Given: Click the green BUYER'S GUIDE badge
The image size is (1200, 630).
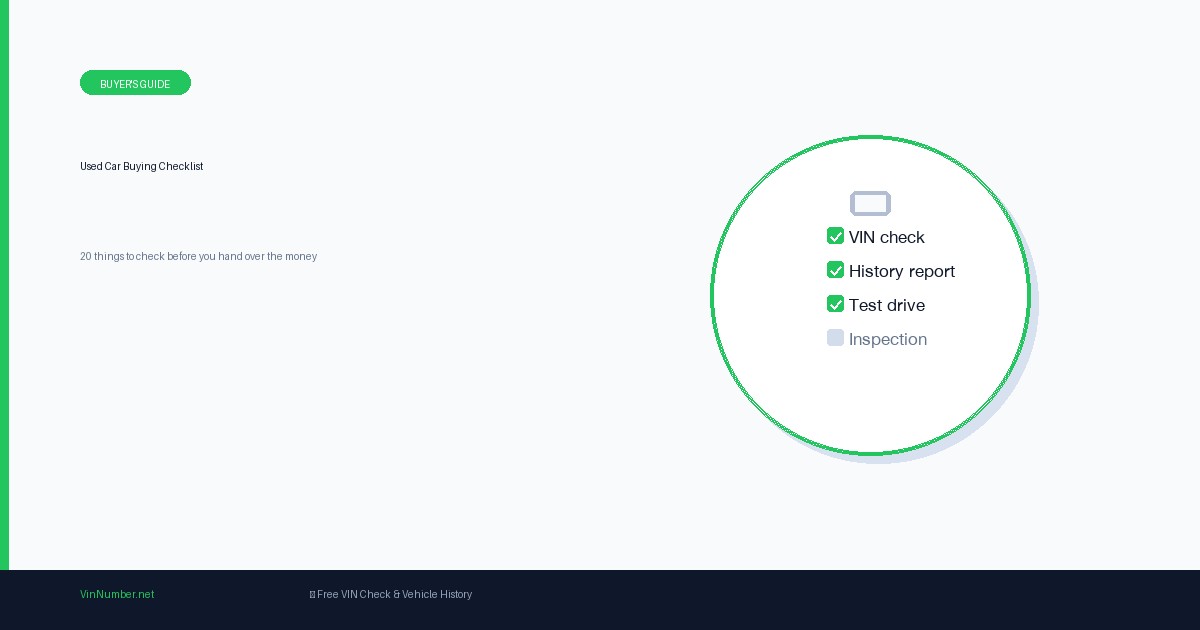Looking at the screenshot, I should click(135, 83).
